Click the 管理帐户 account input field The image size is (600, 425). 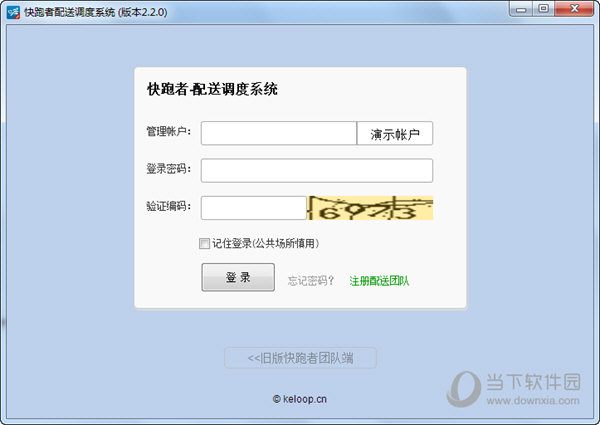coord(279,133)
